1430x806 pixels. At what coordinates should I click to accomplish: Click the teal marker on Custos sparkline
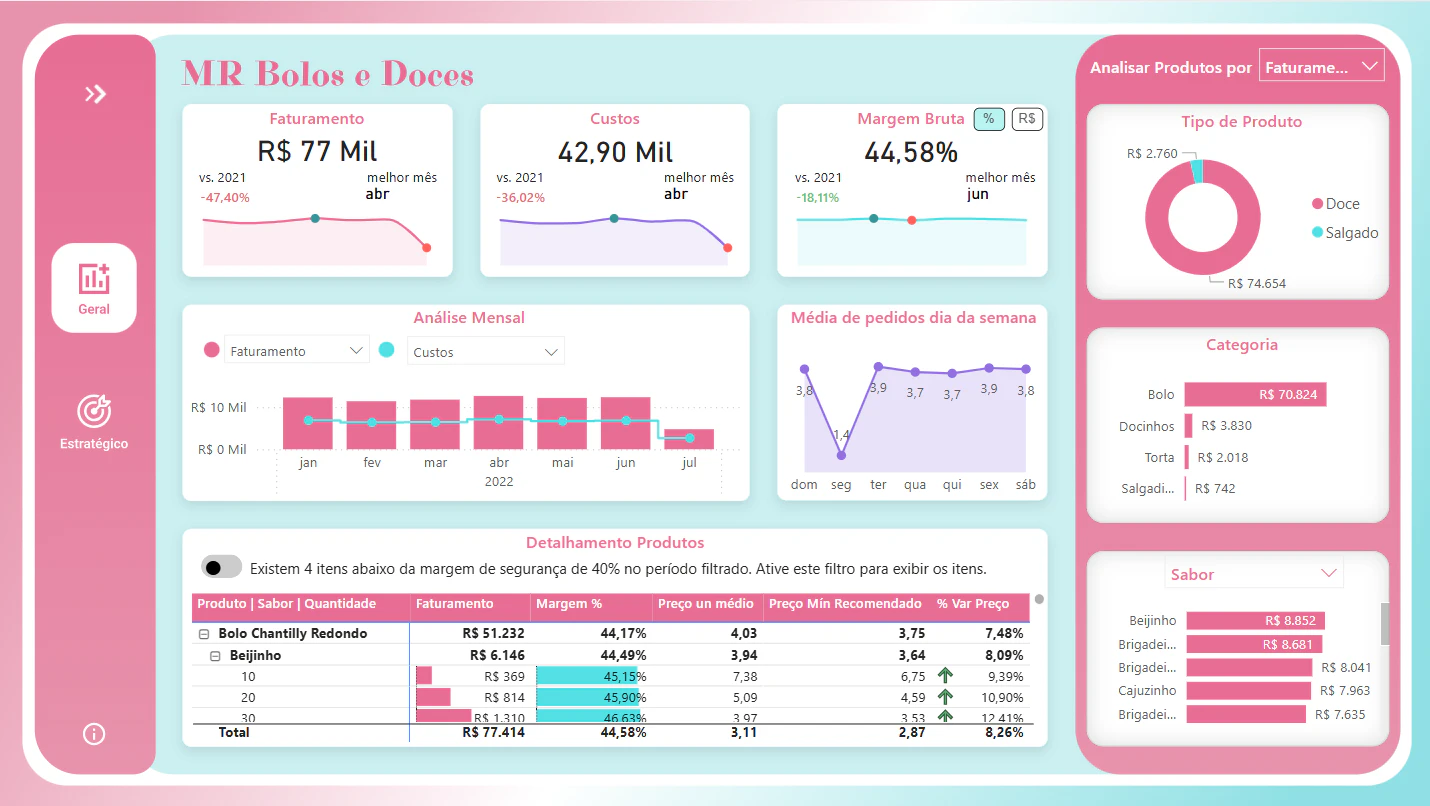pos(613,218)
